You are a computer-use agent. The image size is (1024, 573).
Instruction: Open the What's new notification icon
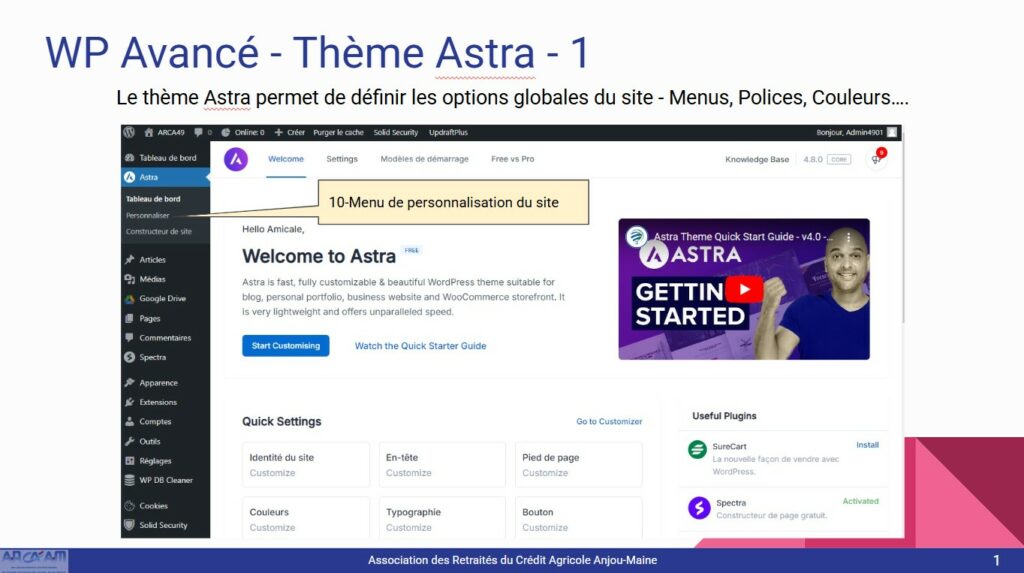click(x=876, y=159)
